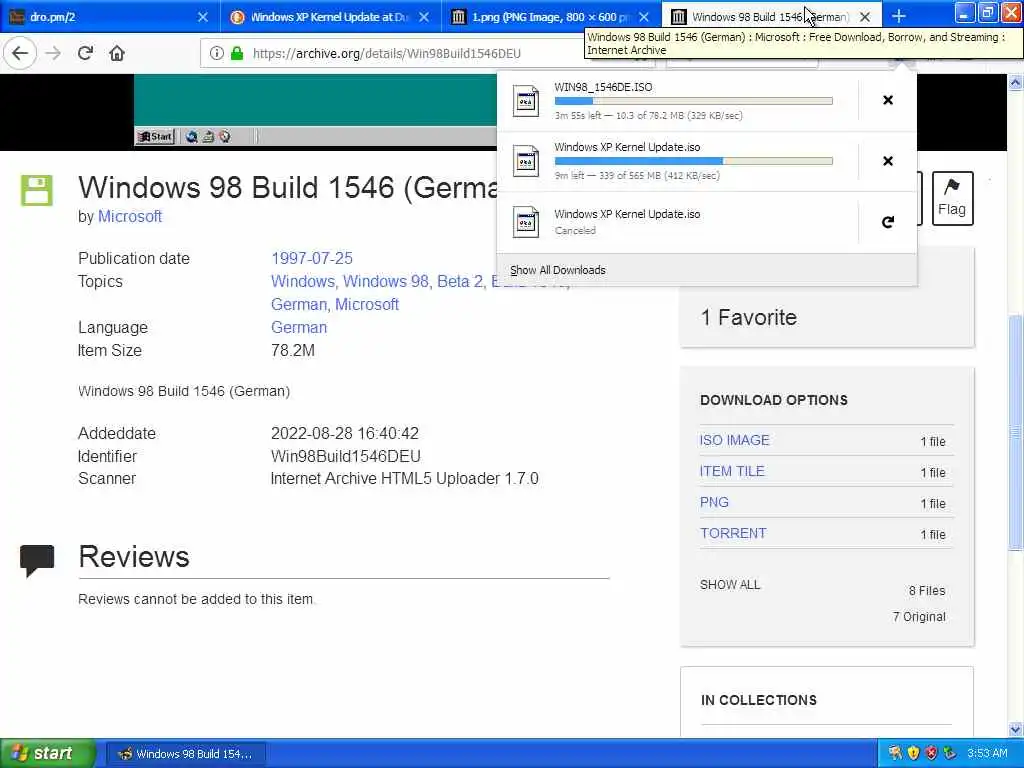Click the green floppy software icon
This screenshot has width=1024, height=768.
[x=37, y=191]
